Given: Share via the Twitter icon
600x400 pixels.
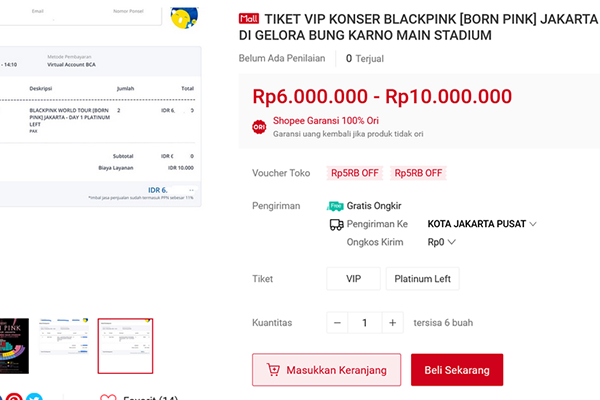Looking at the screenshot, I should click(x=36, y=397).
